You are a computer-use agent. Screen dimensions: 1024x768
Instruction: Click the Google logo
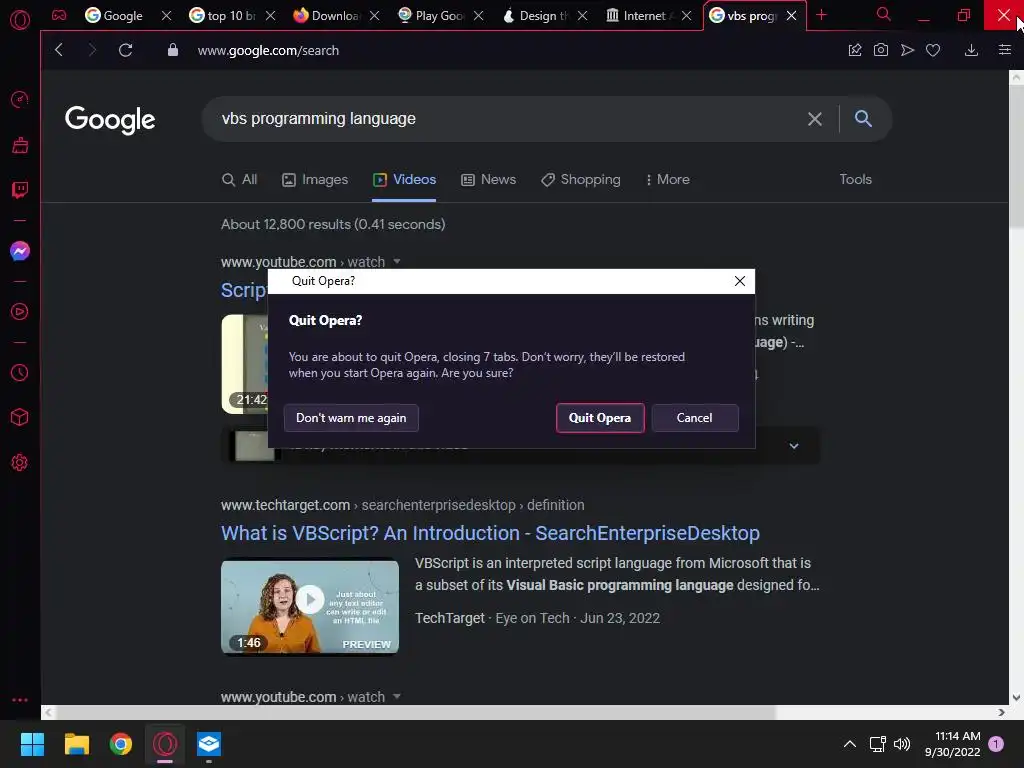tap(110, 120)
